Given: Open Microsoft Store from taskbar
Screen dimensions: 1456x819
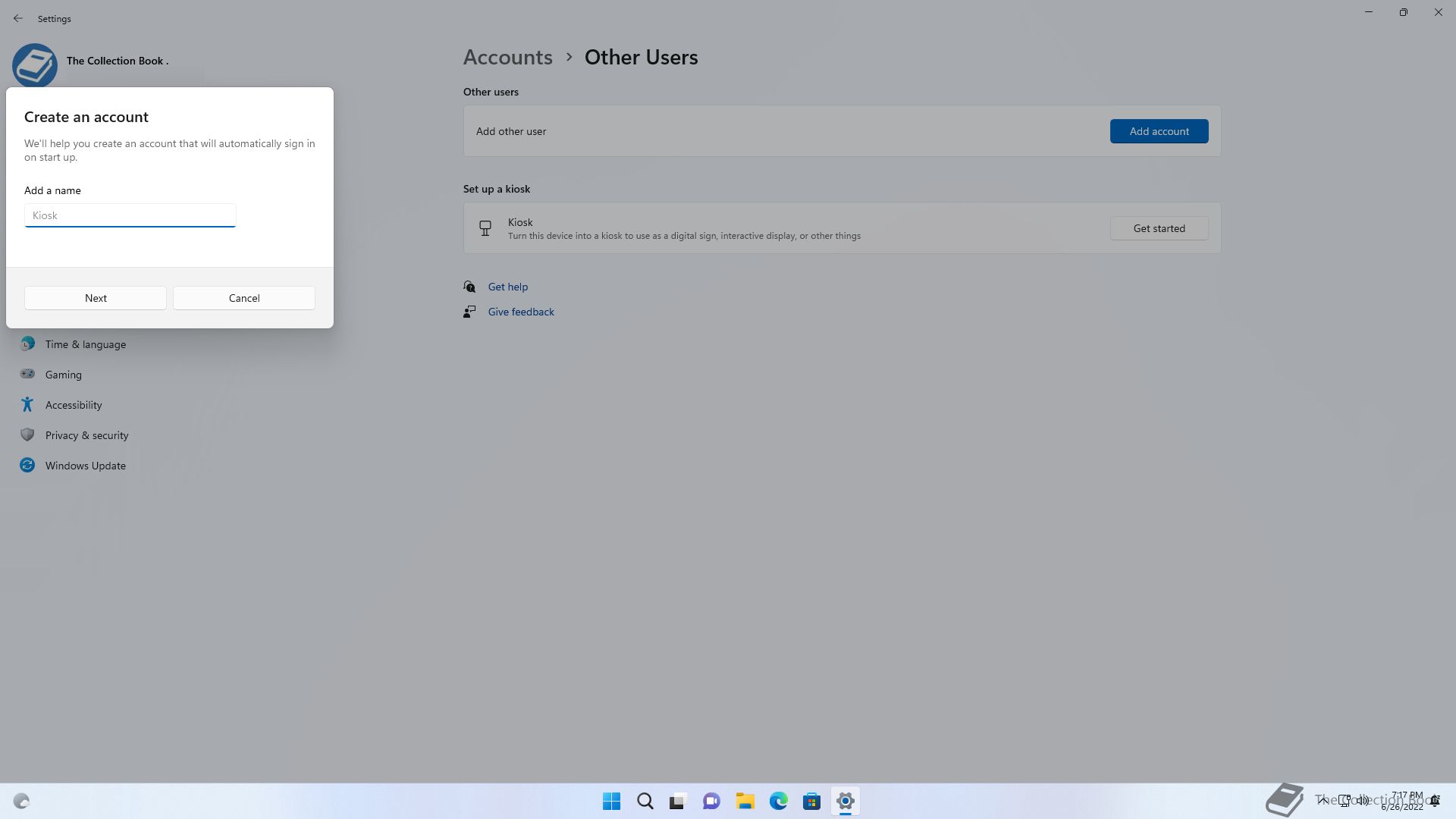Looking at the screenshot, I should click(811, 801).
